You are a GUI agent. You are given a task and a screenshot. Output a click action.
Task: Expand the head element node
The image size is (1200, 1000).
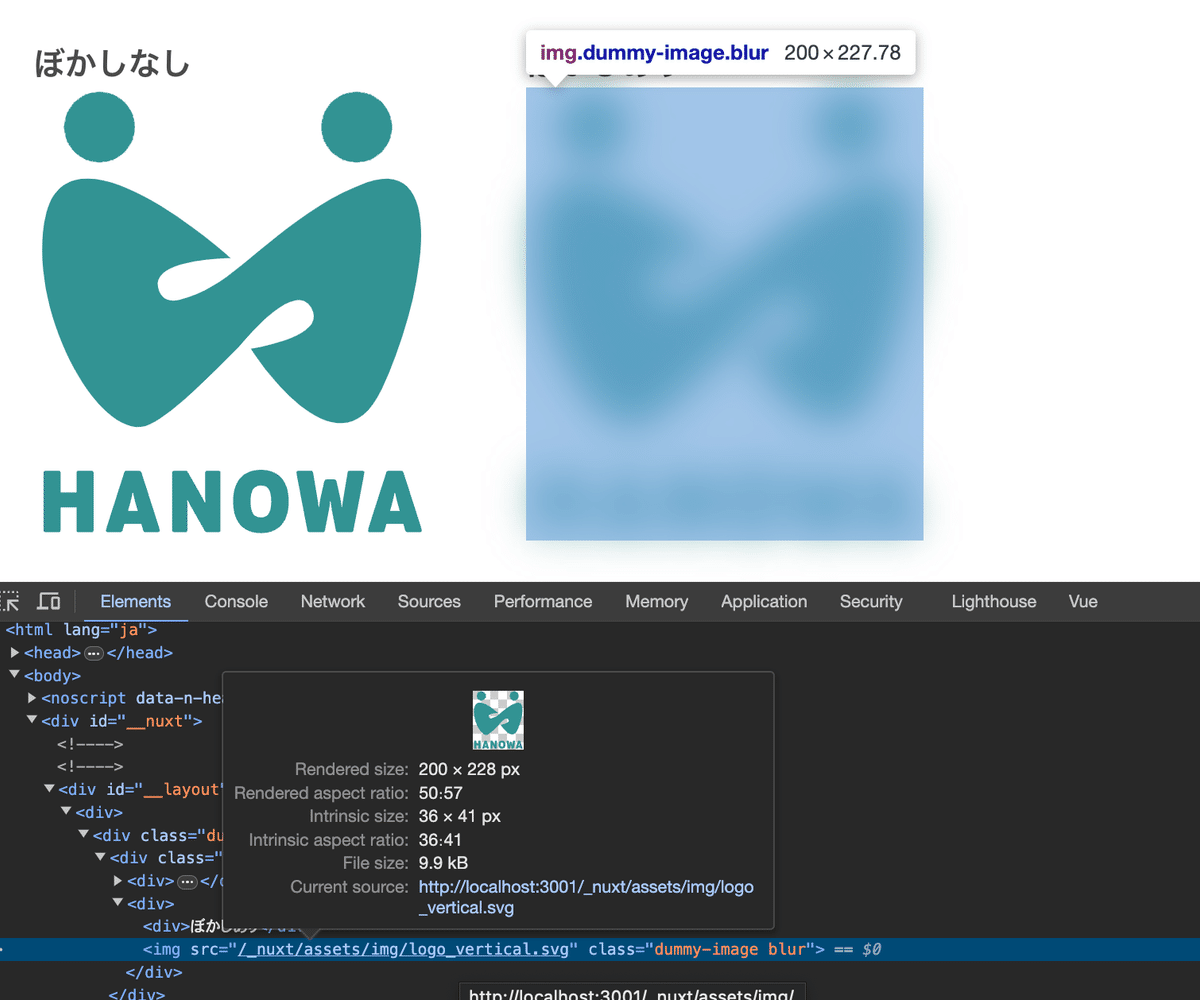click(15, 653)
